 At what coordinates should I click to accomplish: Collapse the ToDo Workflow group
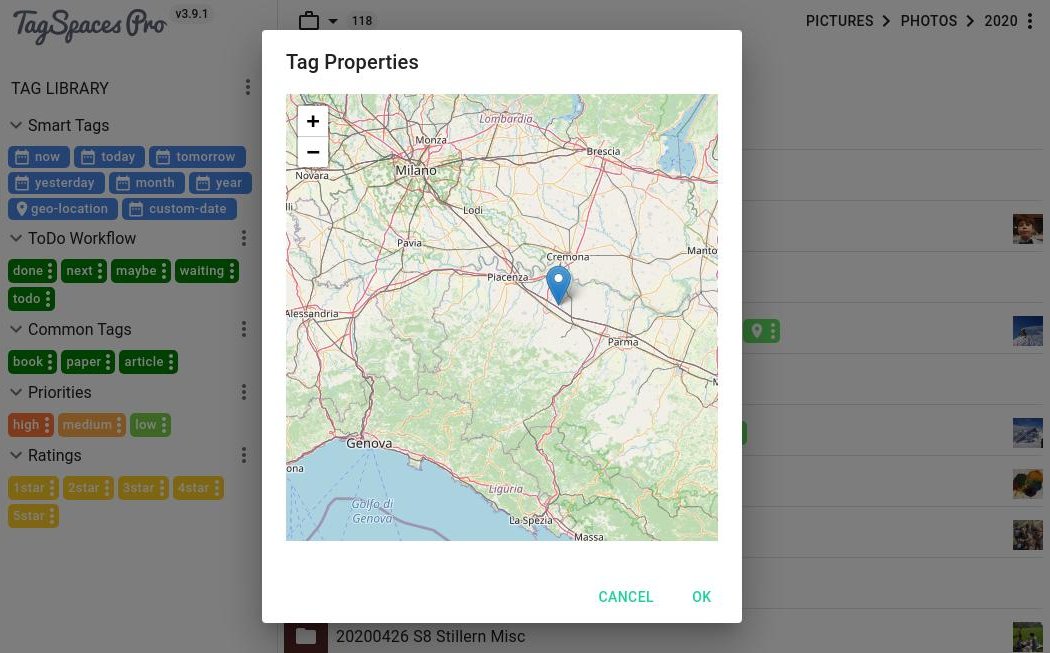tap(17, 238)
